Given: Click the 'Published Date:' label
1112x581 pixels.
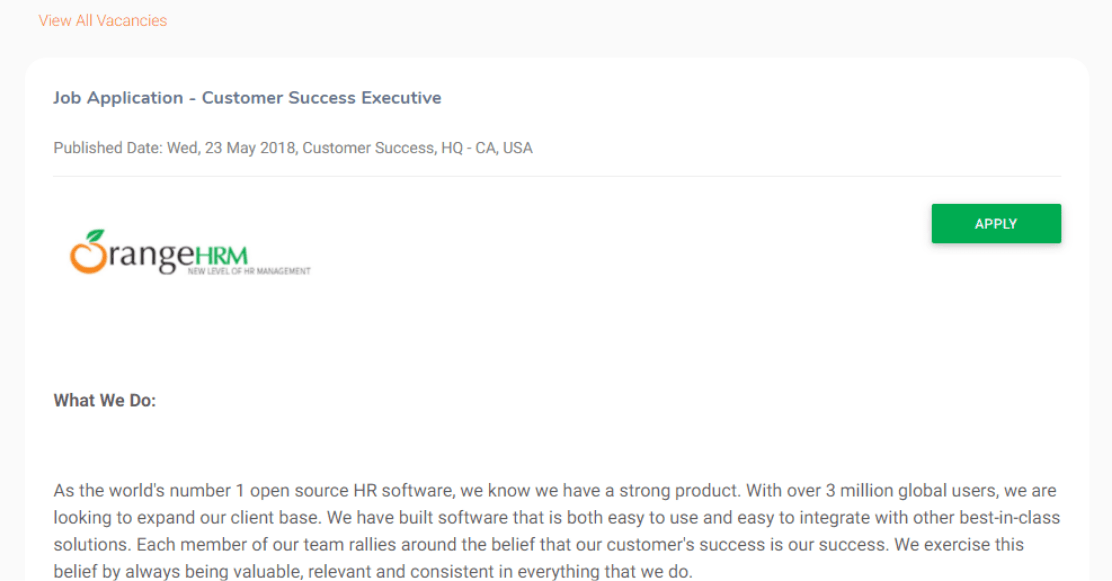Looking at the screenshot, I should (x=107, y=148).
